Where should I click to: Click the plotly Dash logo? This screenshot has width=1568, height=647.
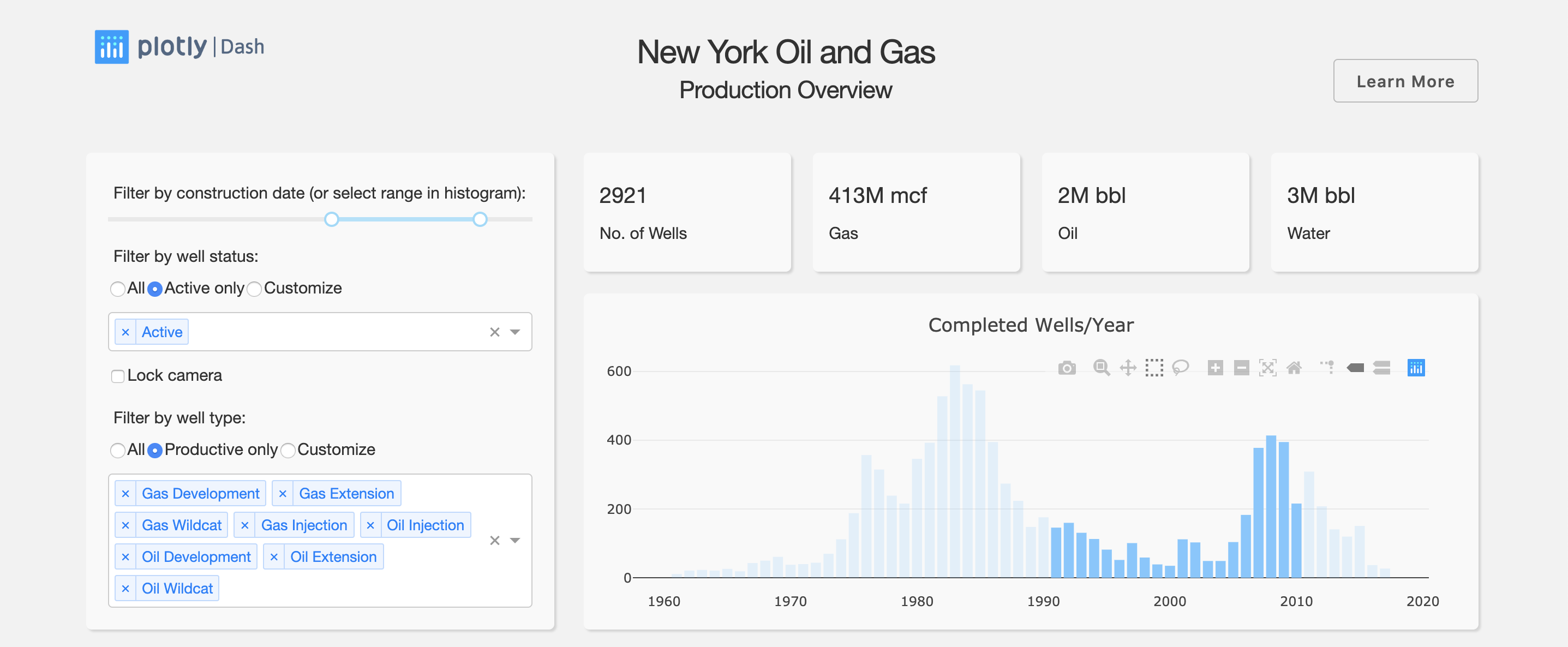tap(179, 47)
